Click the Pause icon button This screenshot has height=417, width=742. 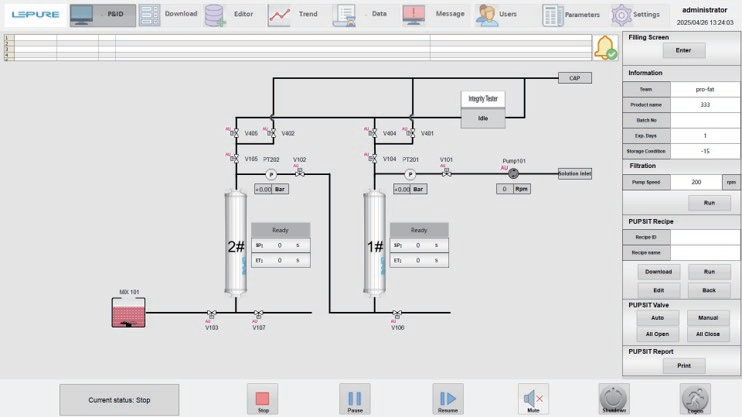tap(355, 397)
